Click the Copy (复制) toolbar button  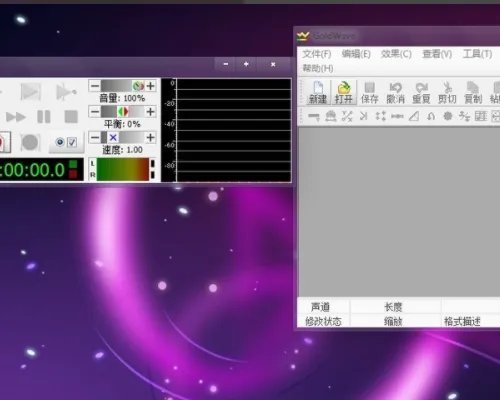(x=473, y=92)
